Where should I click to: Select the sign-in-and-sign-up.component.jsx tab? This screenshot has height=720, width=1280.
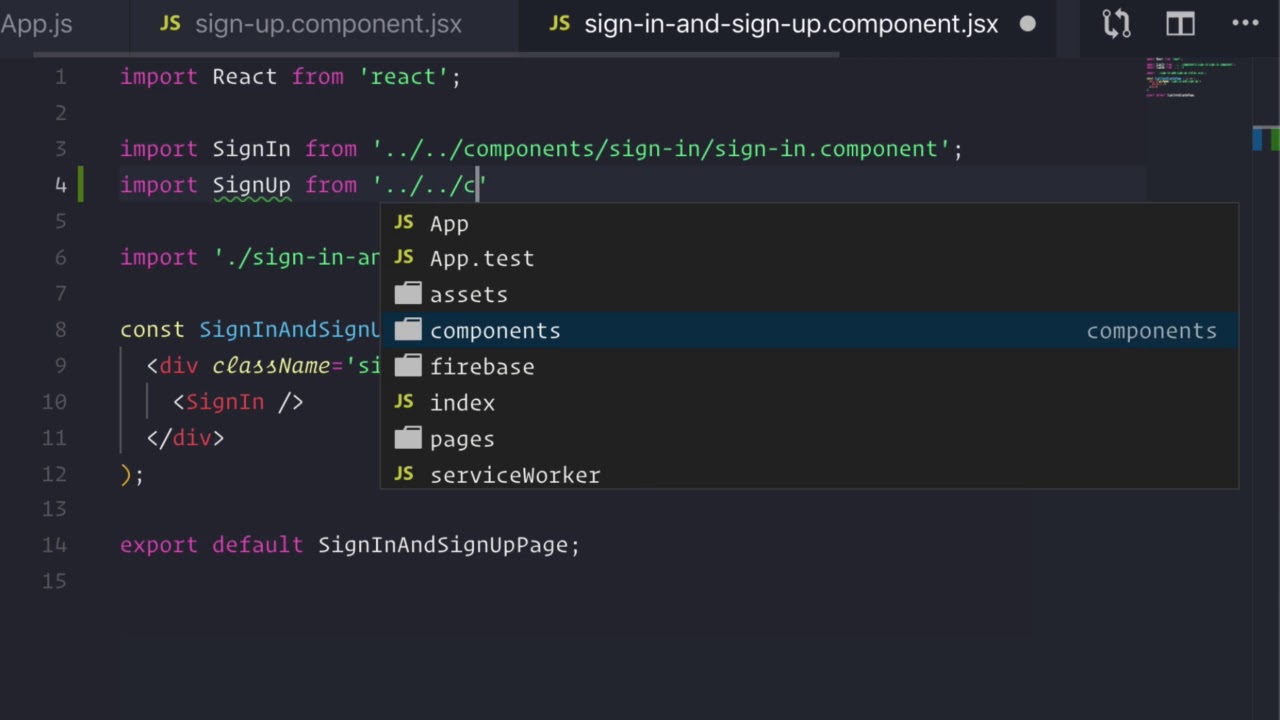tap(791, 24)
